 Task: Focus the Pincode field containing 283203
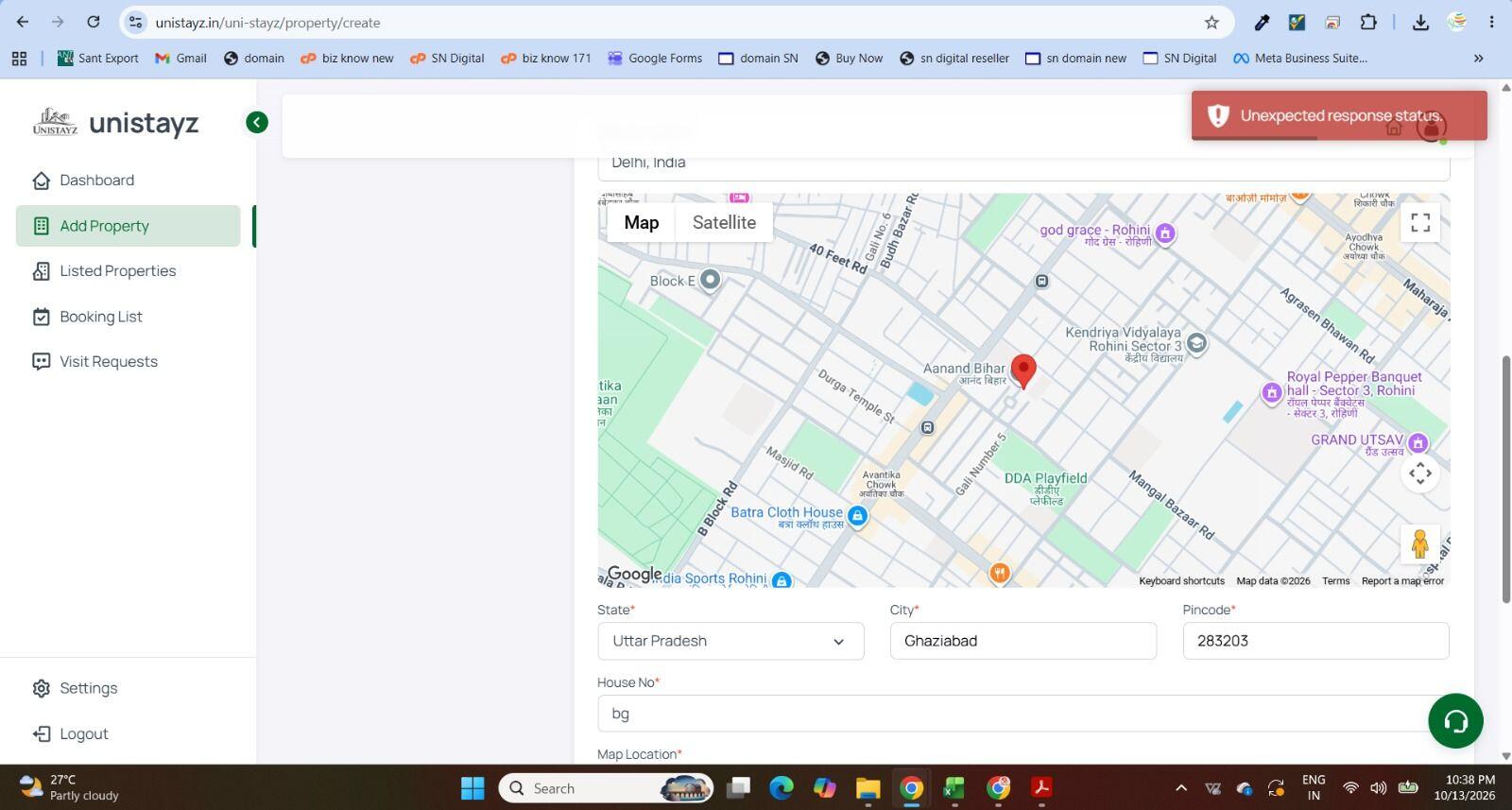coord(1315,641)
